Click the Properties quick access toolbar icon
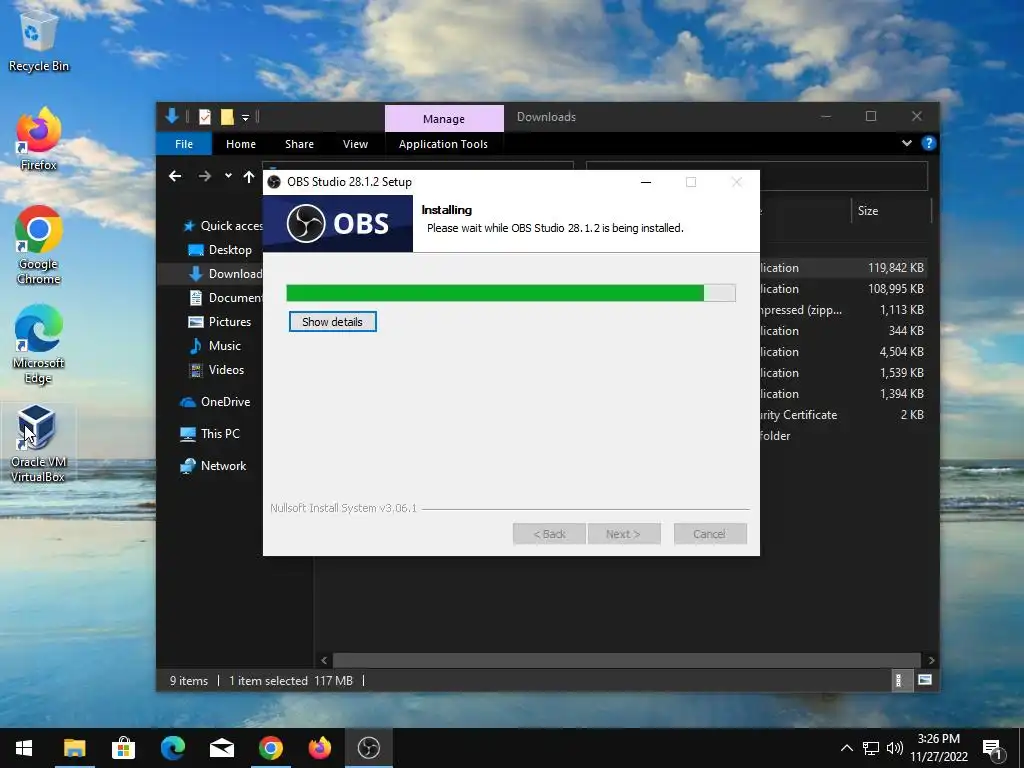The width and height of the screenshot is (1024, 768). pos(205,117)
